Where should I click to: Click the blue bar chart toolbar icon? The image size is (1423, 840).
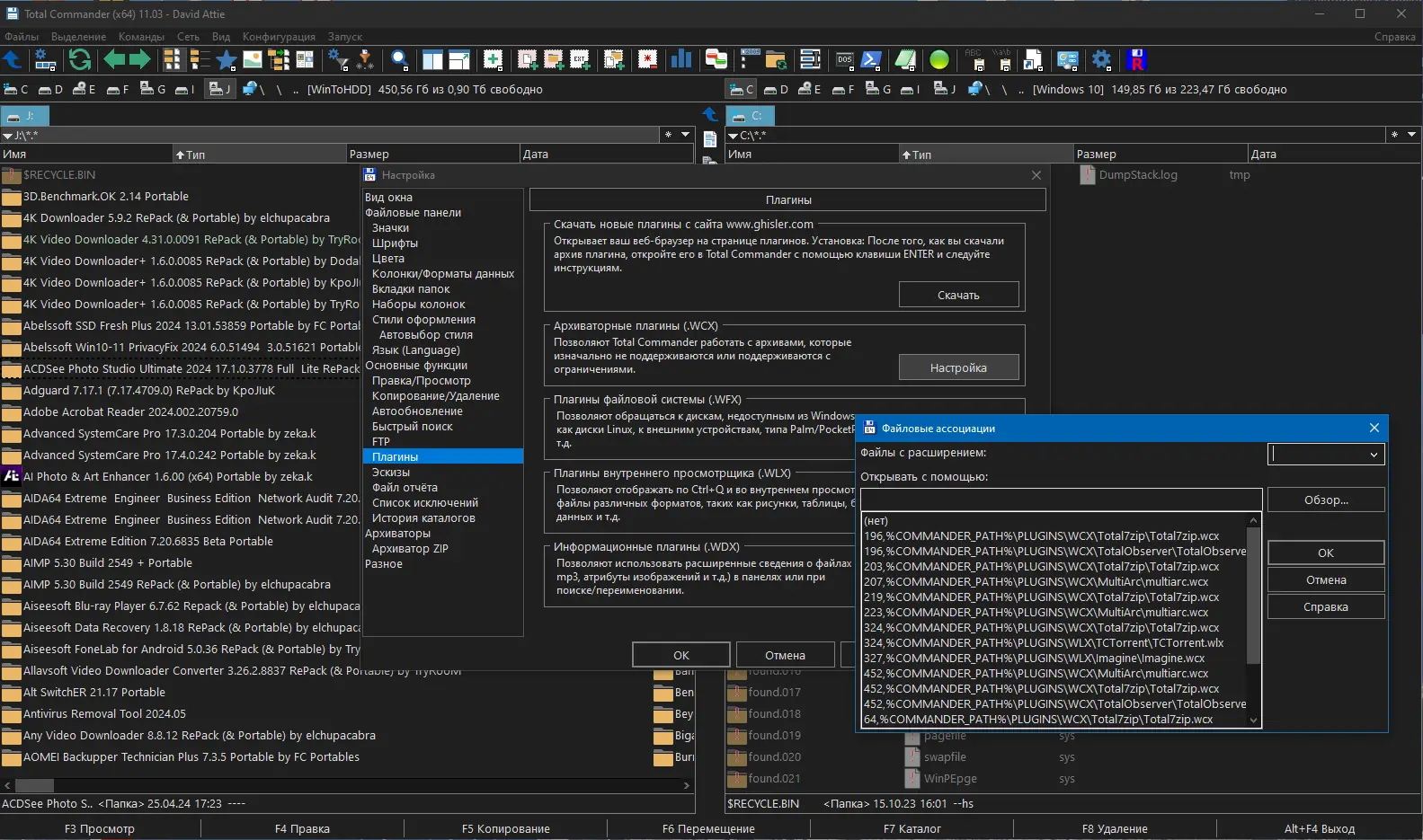coord(681,60)
